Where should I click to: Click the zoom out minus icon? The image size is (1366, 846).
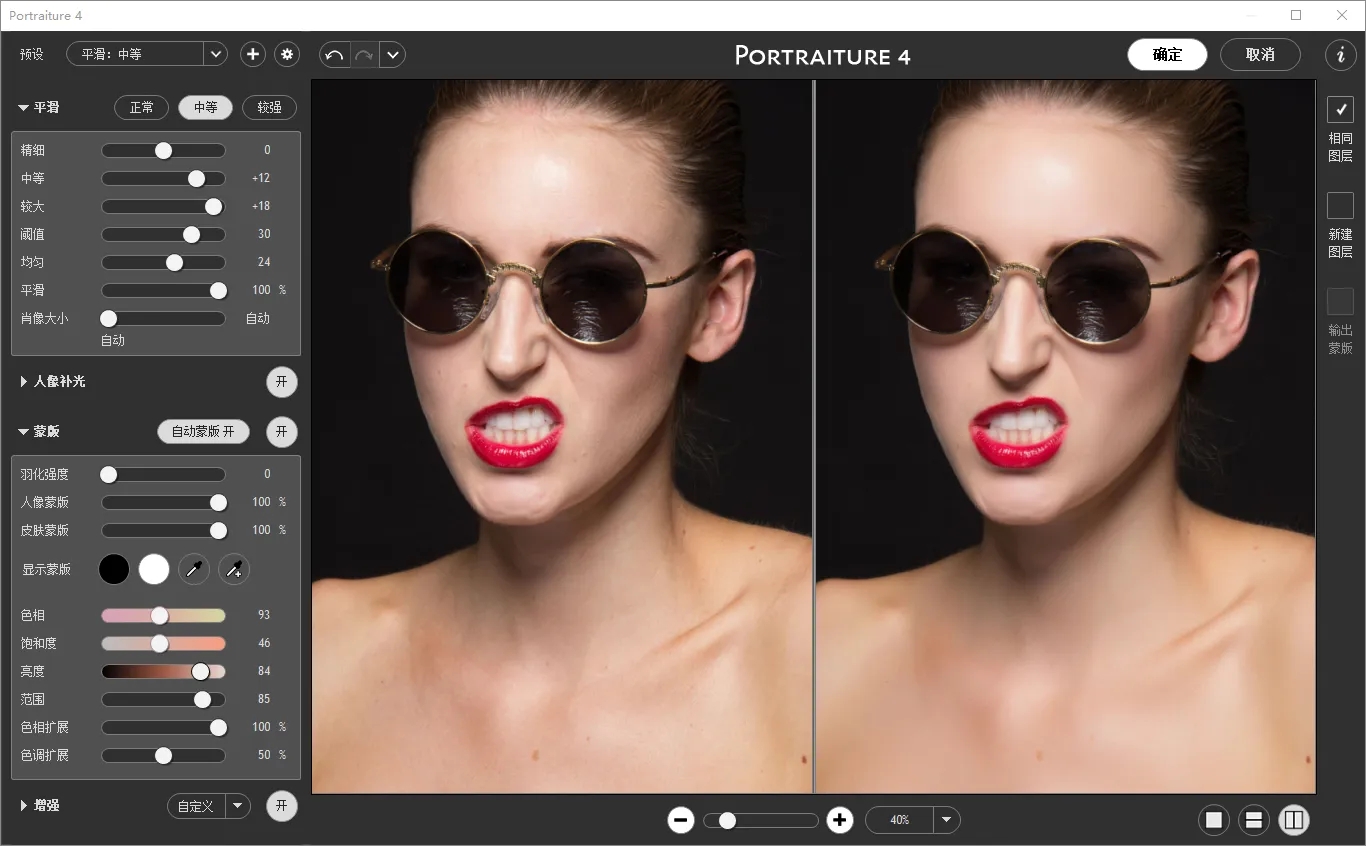(681, 820)
